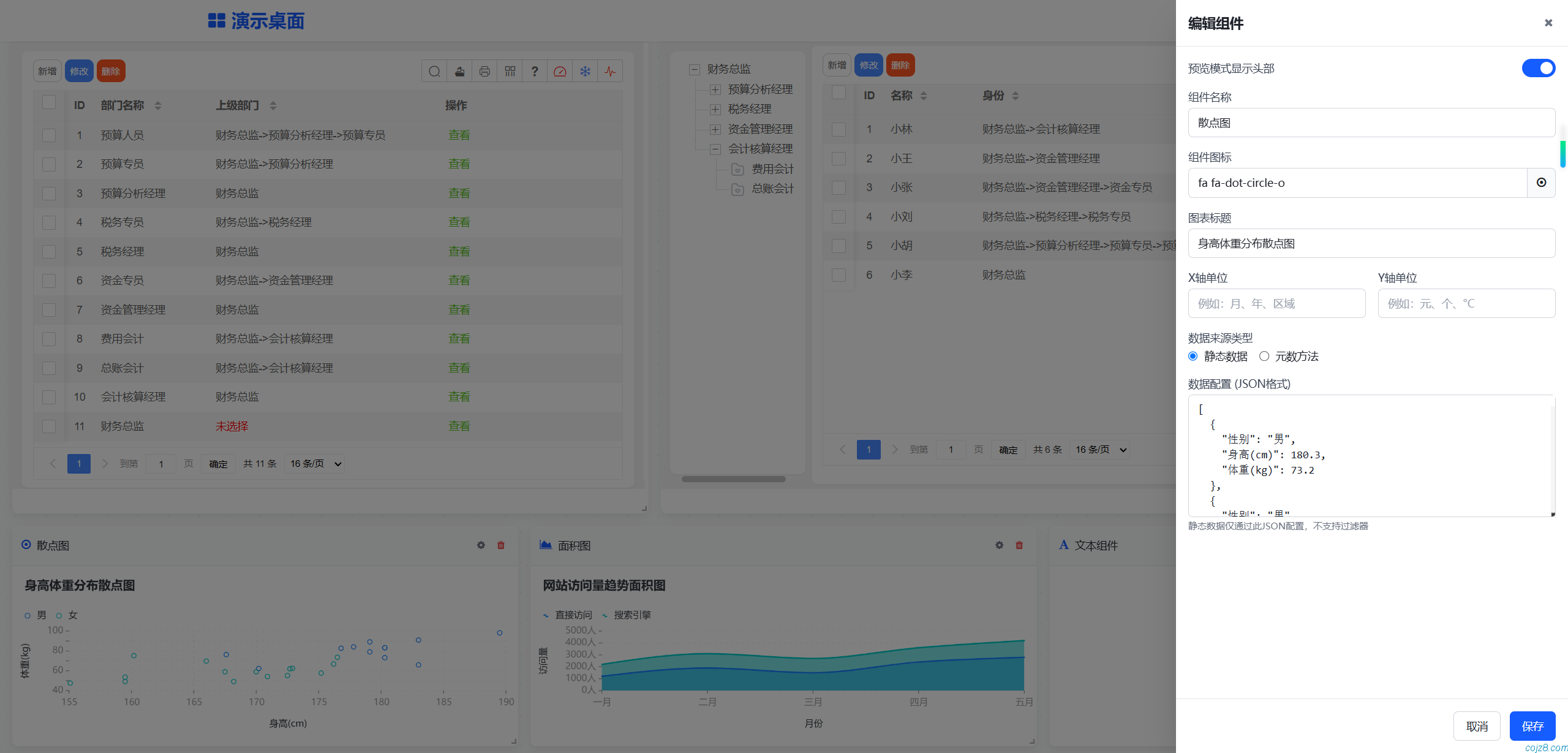Check the select-all checkbox in the department table header
This screenshot has width=1568, height=753.
click(x=49, y=102)
